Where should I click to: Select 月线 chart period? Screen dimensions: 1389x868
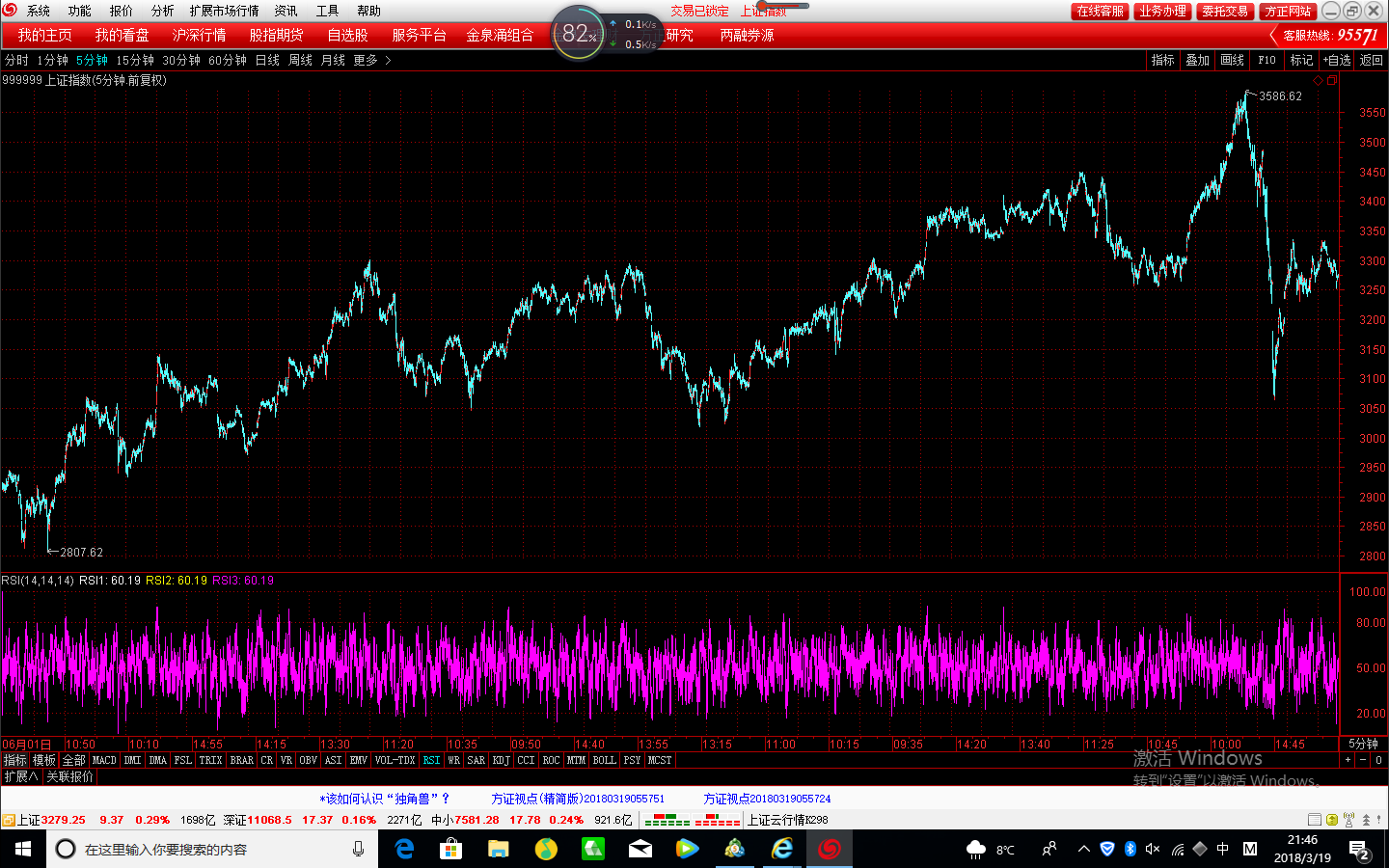[x=333, y=60]
